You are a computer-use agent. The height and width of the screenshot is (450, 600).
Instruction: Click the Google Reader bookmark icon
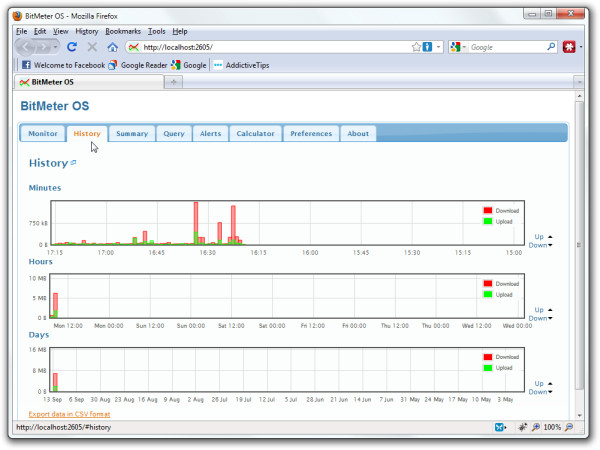(112, 65)
